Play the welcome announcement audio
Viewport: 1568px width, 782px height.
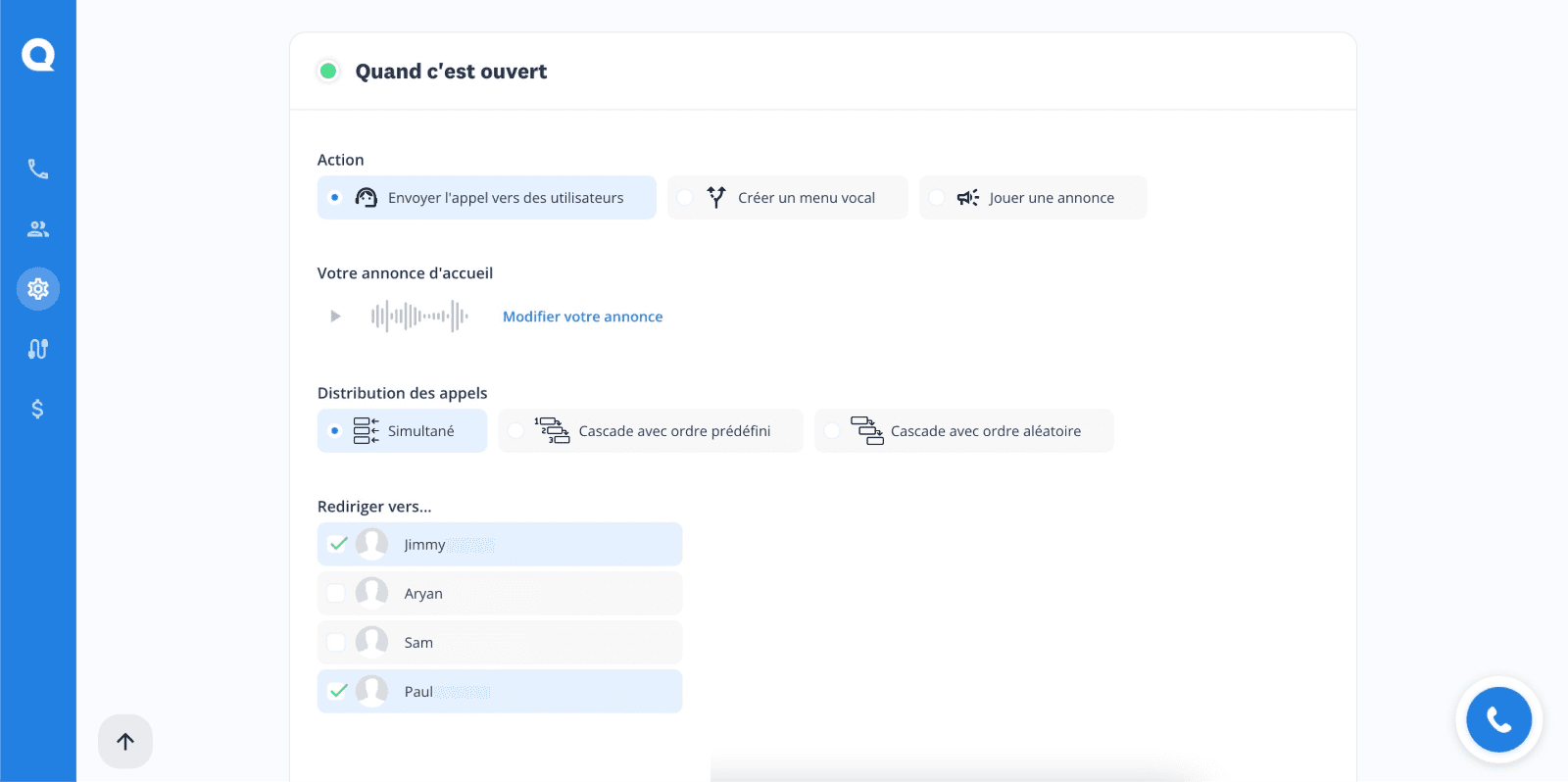click(335, 317)
